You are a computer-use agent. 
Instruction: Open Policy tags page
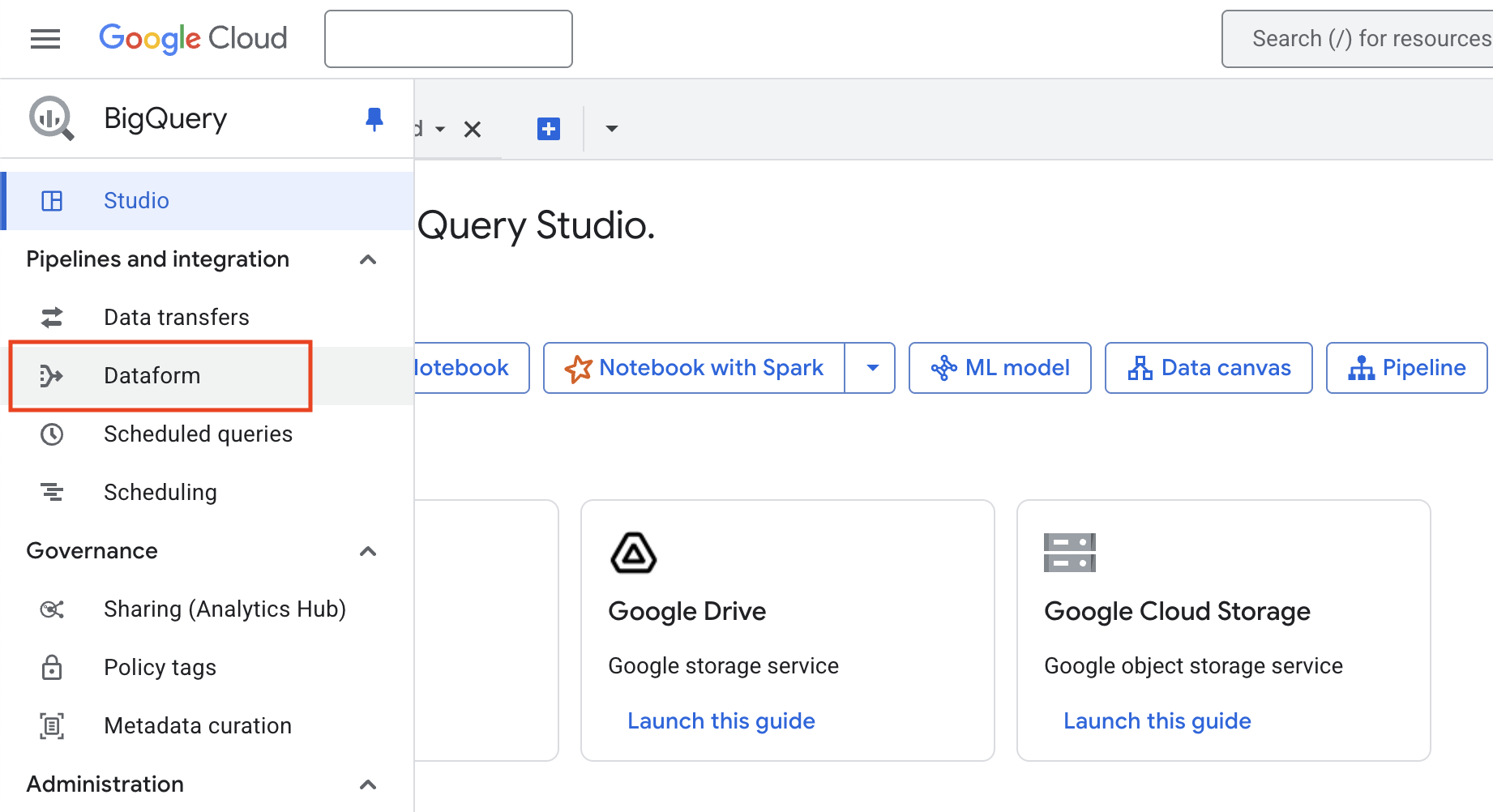coord(207,667)
